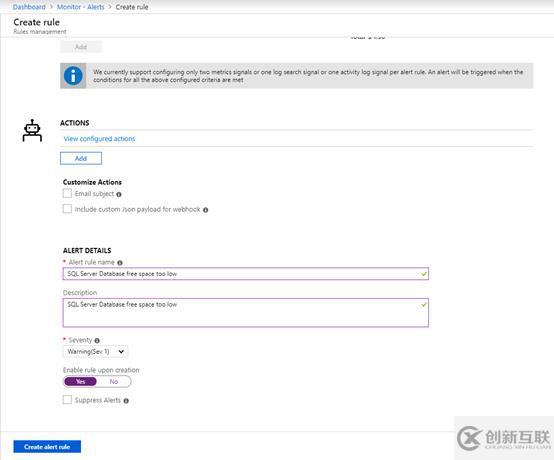Click info icon next to Suppress Alerts

[126, 401]
